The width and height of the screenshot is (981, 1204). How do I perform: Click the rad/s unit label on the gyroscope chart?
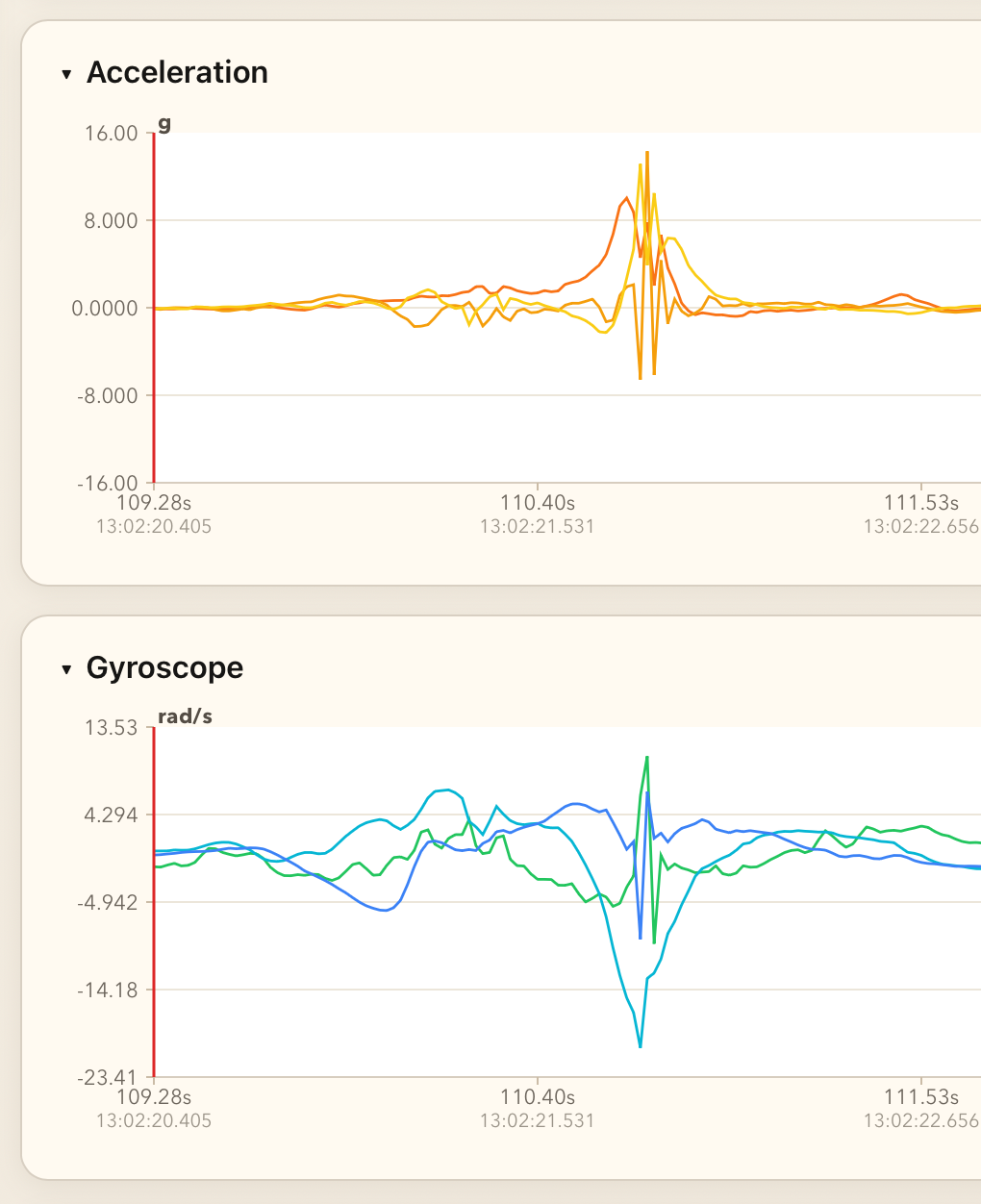184,715
